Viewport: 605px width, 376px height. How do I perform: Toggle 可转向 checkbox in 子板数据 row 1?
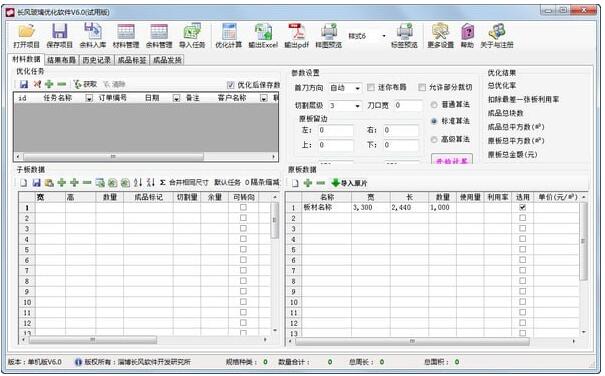tap(243, 207)
